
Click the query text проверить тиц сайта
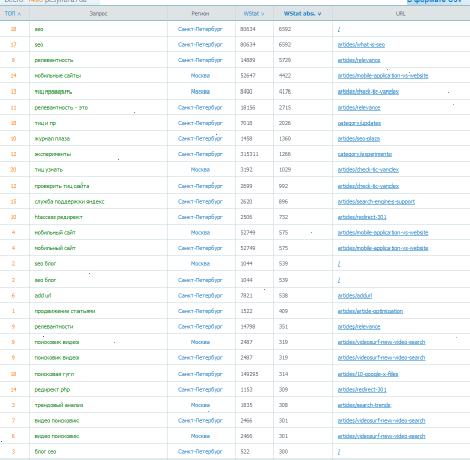(x=62, y=186)
